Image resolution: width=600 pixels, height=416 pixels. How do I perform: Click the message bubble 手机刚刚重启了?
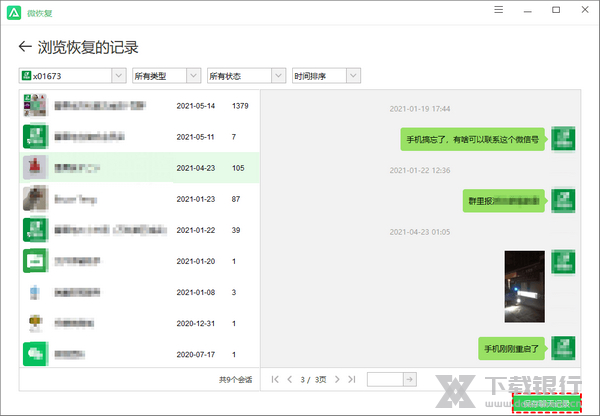tap(512, 348)
